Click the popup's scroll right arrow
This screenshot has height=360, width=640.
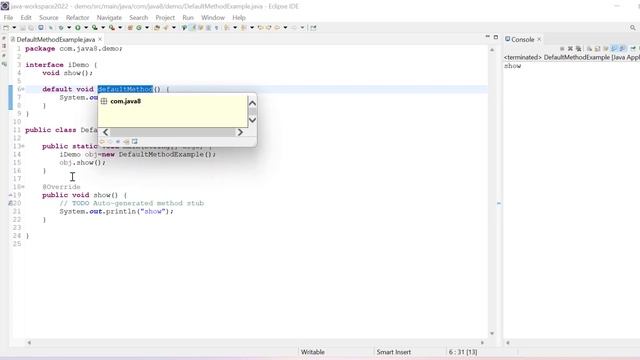[240, 132]
